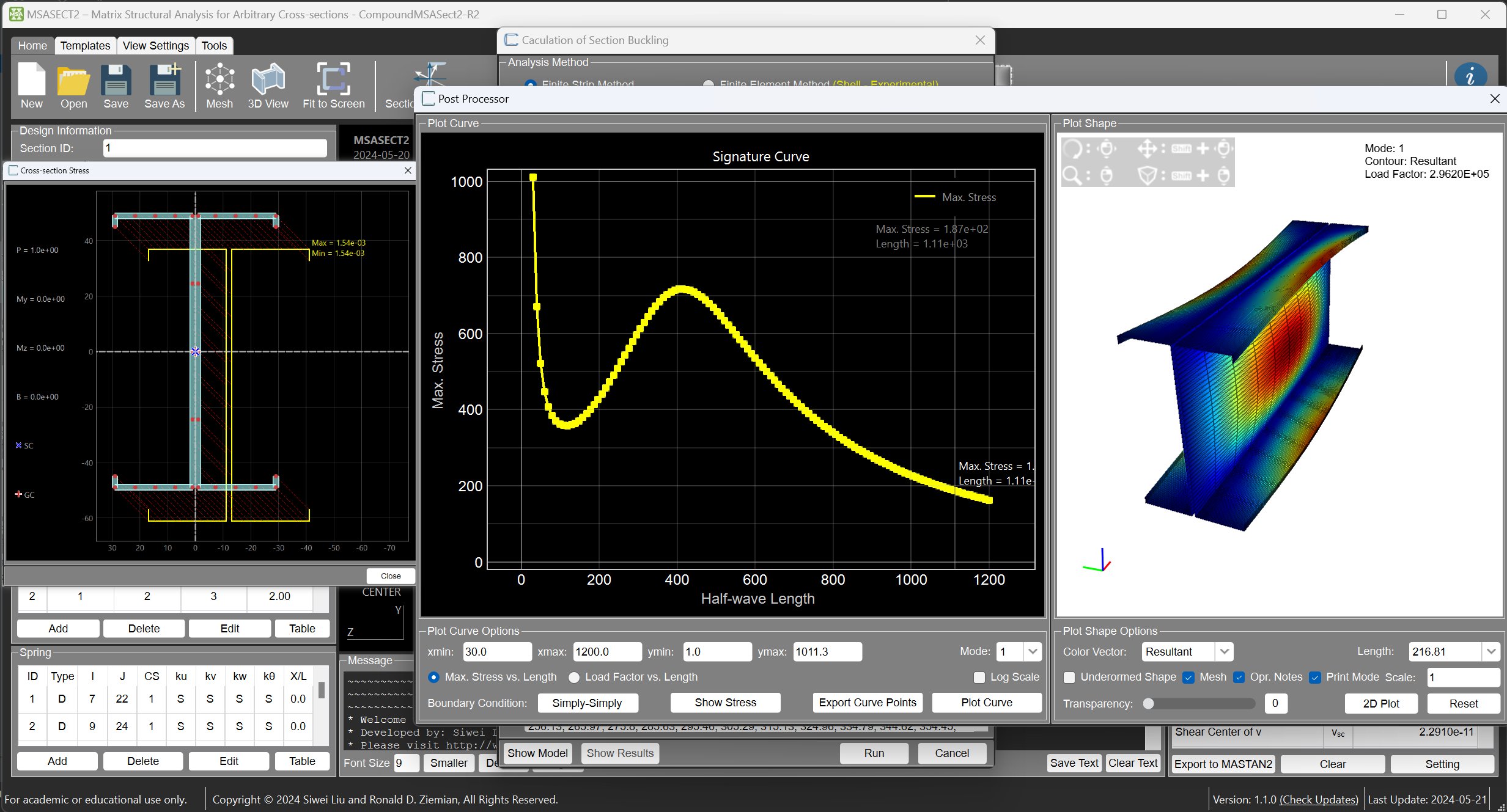Click the Simply-Simply boundary condition button
1507x812 pixels.
(588, 703)
